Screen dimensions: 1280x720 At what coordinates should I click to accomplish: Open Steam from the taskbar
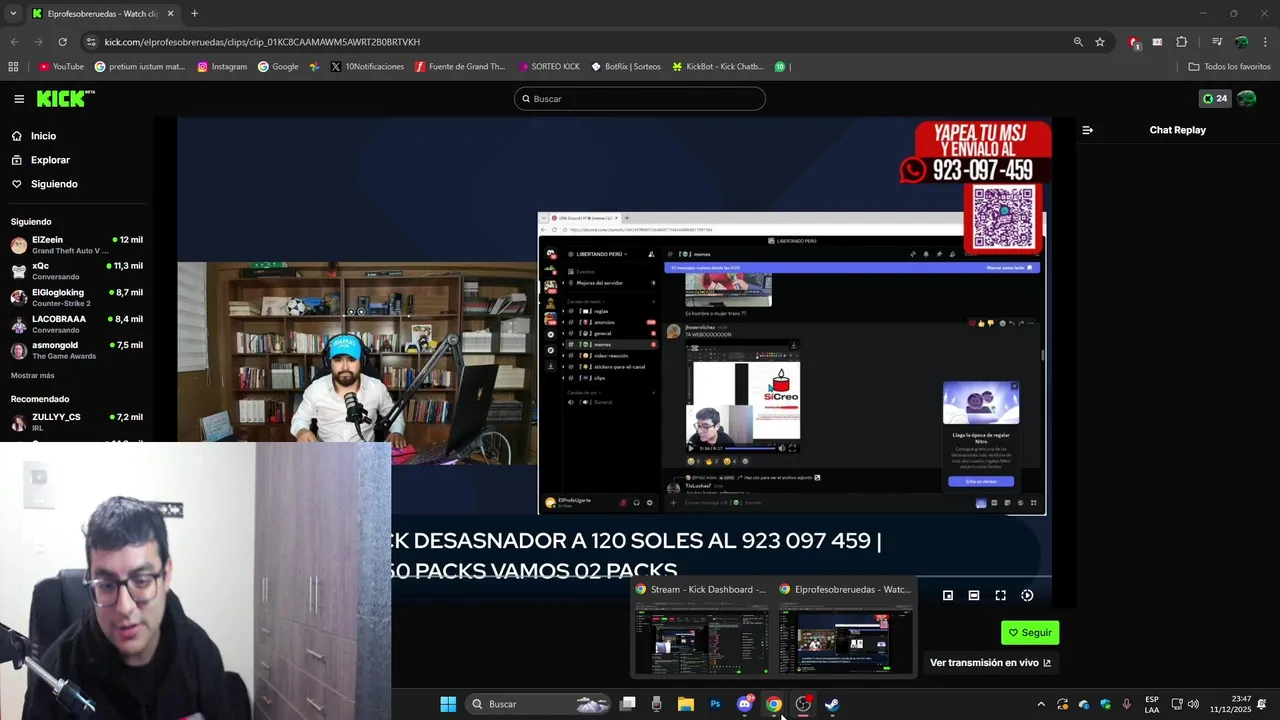(x=832, y=704)
